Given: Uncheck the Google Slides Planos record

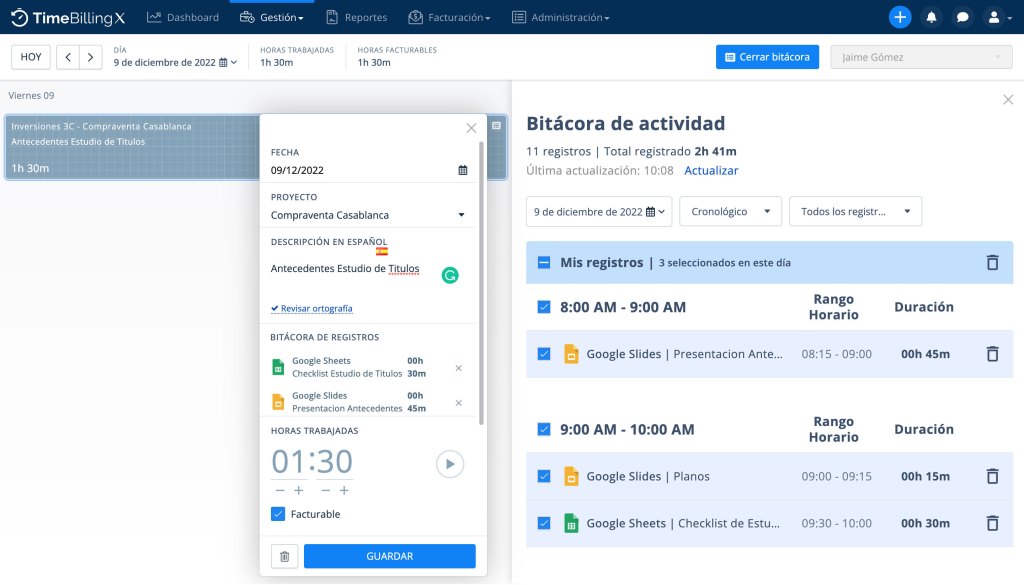Looking at the screenshot, I should tap(544, 476).
